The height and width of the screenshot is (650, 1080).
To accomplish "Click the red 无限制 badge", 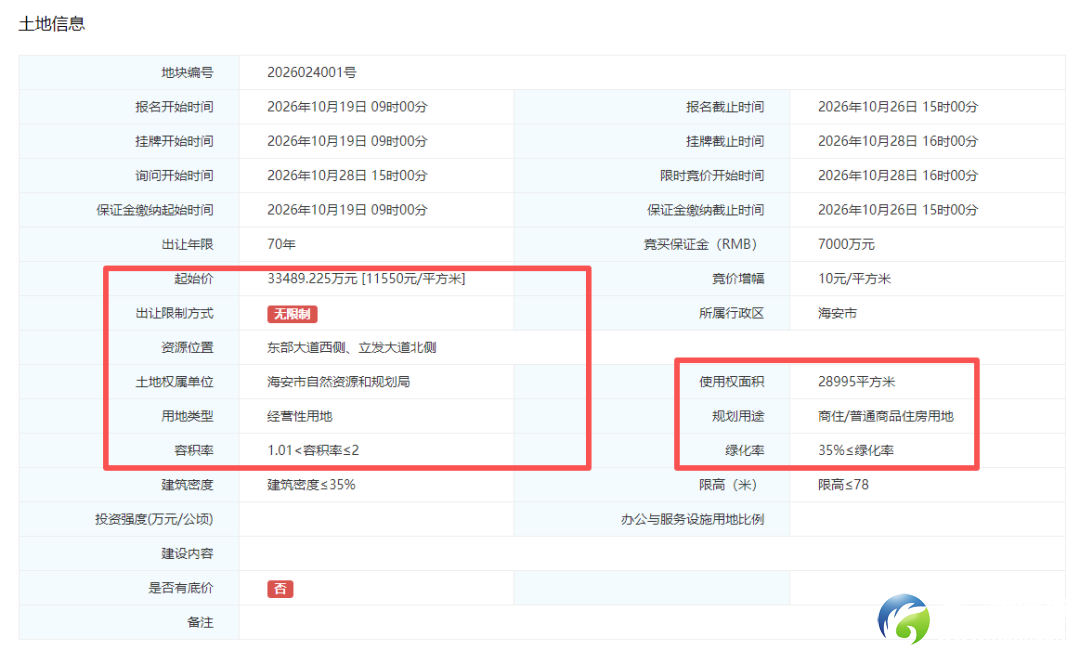I will (x=292, y=314).
